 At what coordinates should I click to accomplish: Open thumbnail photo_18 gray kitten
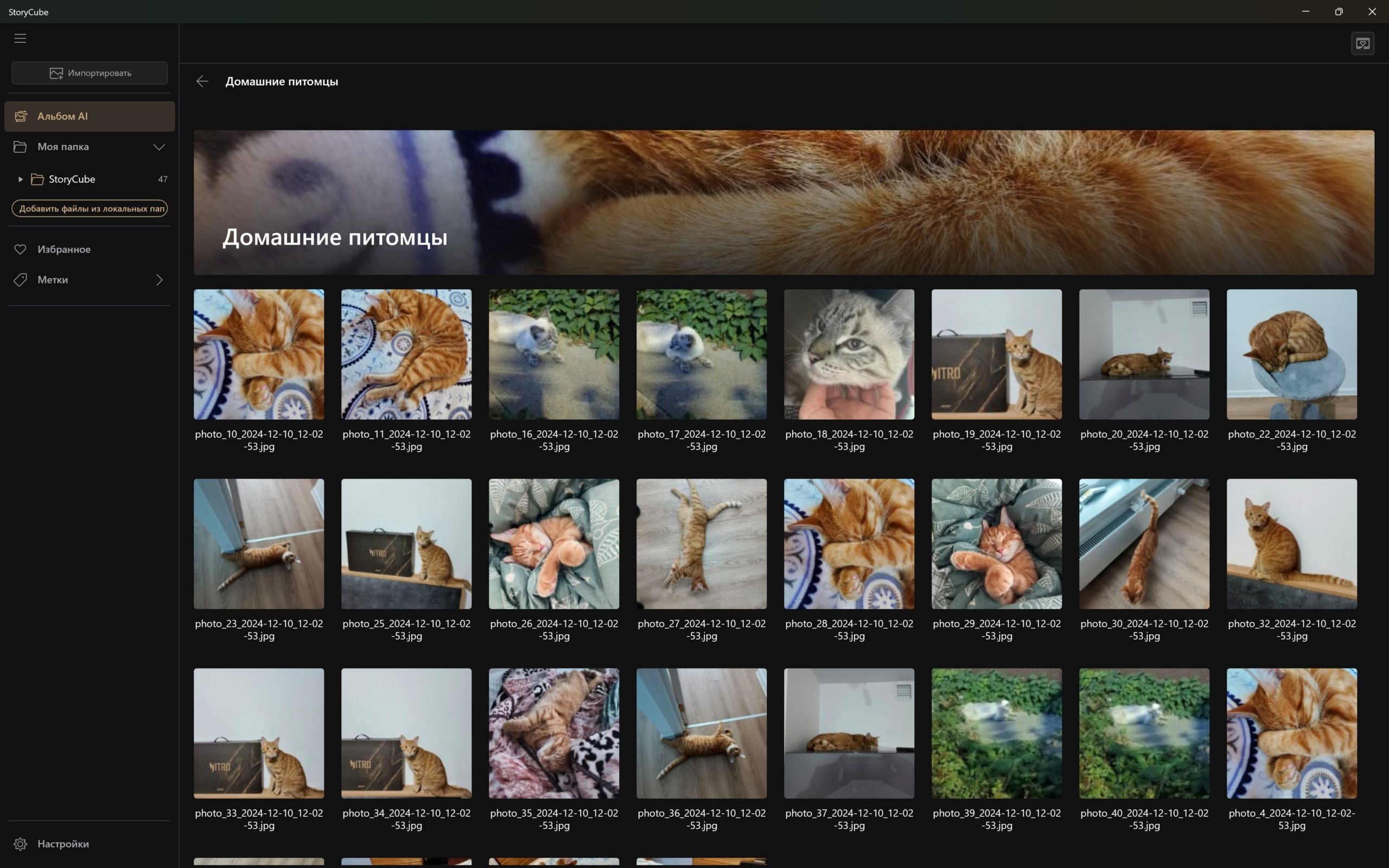(849, 354)
